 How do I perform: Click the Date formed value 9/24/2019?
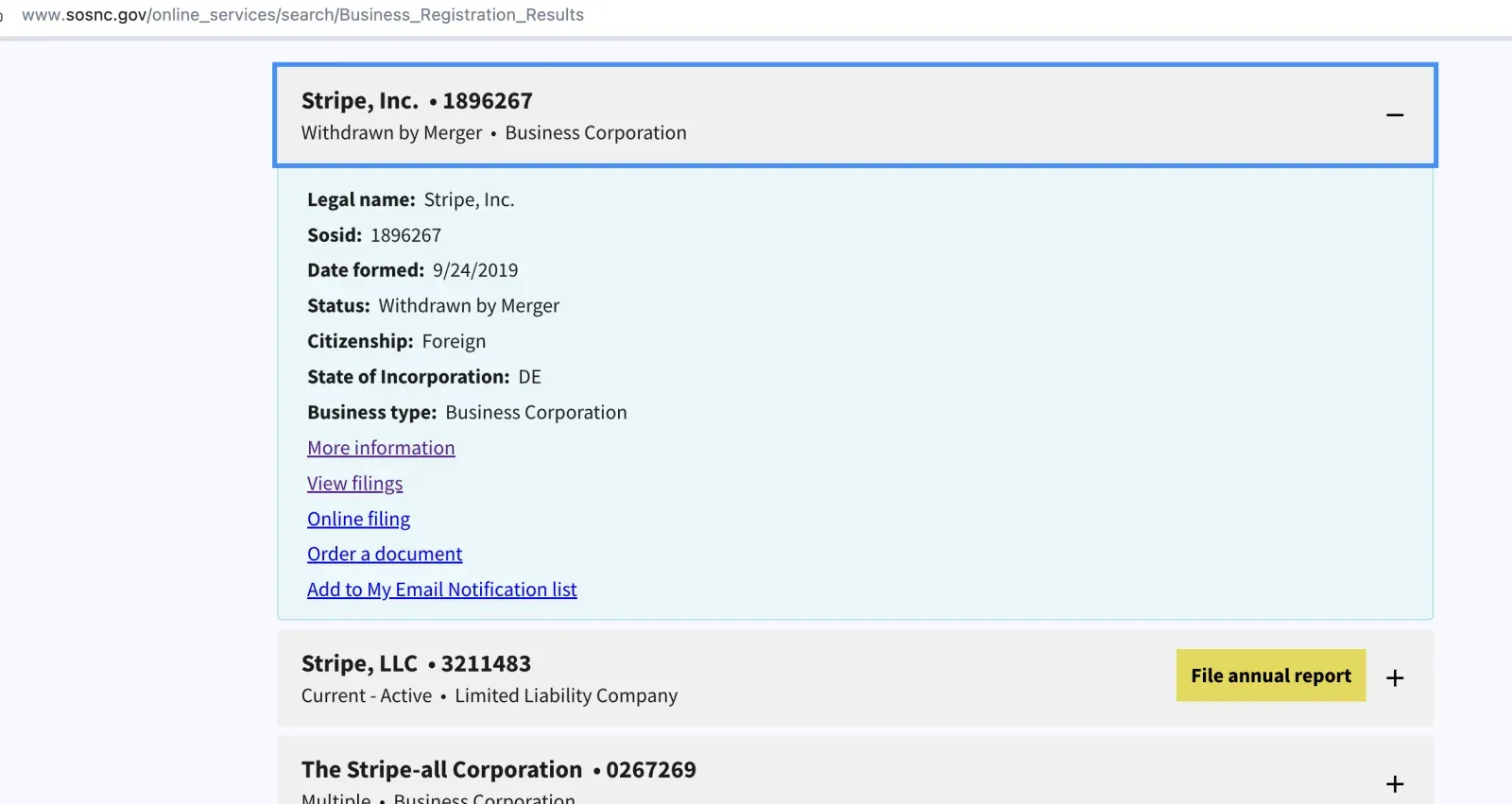pos(475,270)
